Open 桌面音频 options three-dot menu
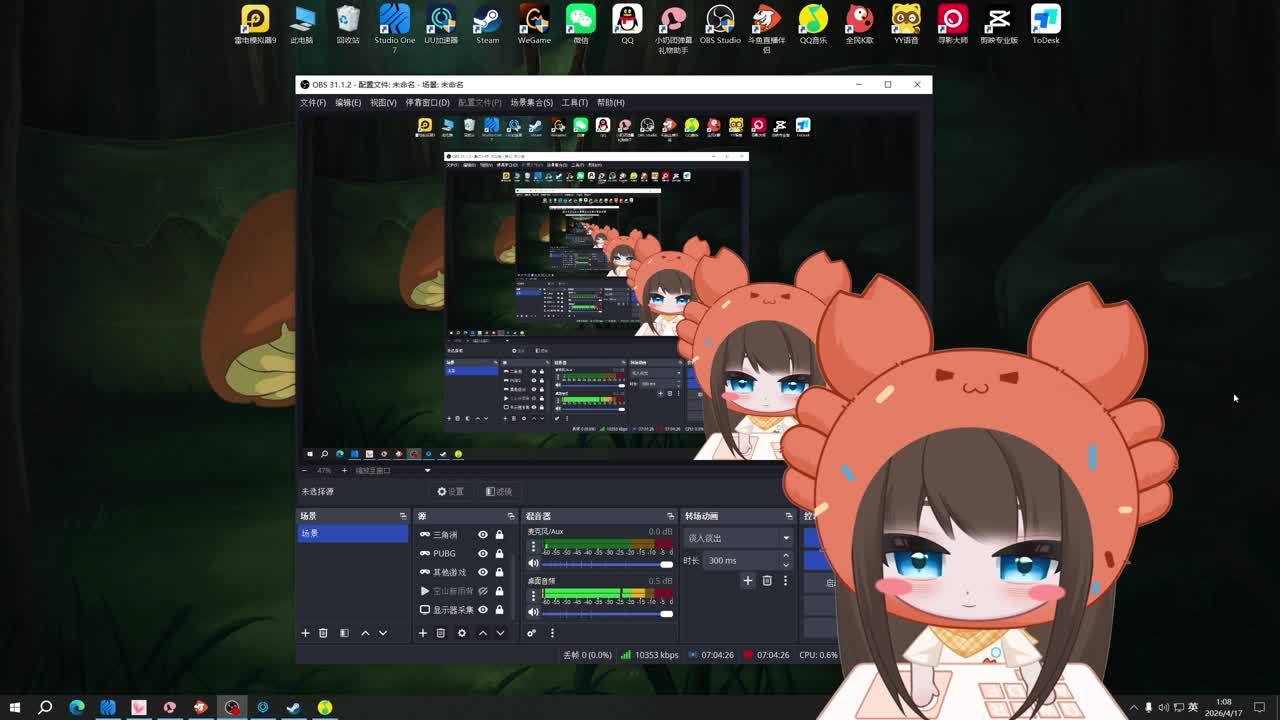 [x=533, y=594]
